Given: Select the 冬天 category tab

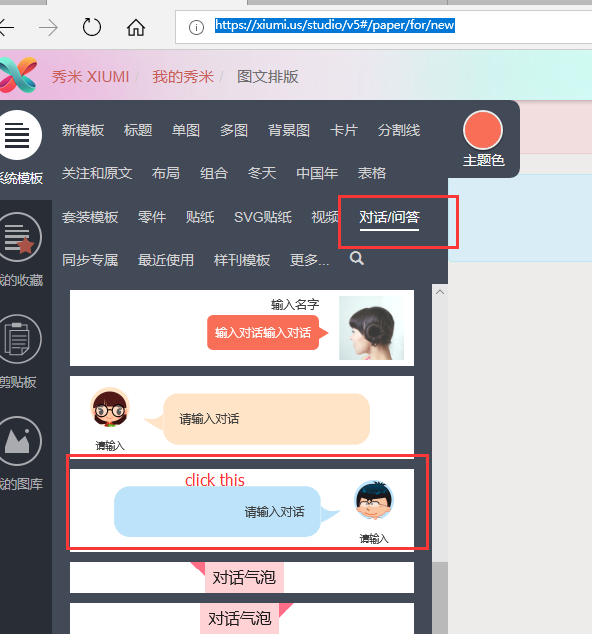Looking at the screenshot, I should click(262, 173).
